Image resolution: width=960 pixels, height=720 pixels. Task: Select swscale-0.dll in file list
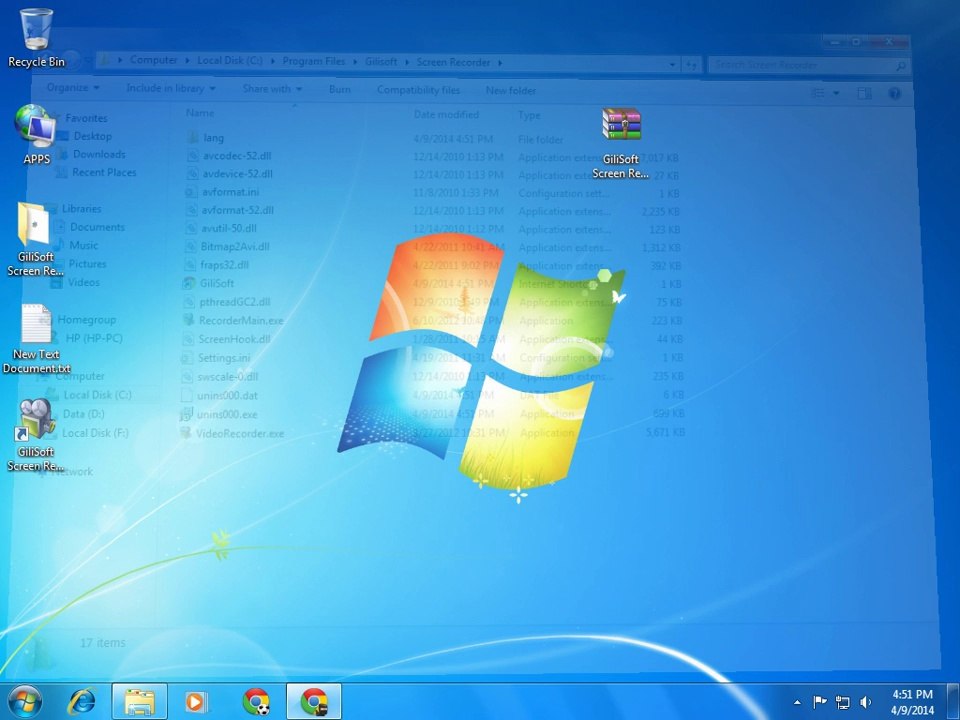pyautogui.click(x=227, y=377)
